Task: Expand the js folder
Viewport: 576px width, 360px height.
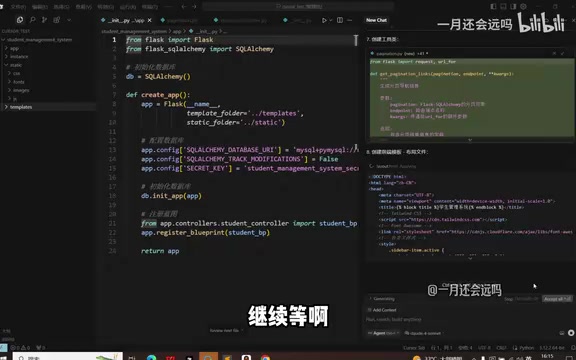Action: 15,98
